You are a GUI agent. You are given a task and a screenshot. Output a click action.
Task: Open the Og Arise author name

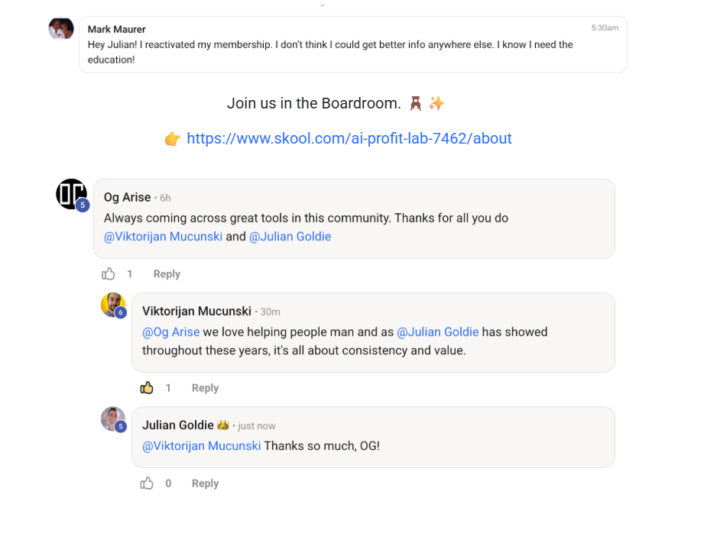tap(125, 198)
